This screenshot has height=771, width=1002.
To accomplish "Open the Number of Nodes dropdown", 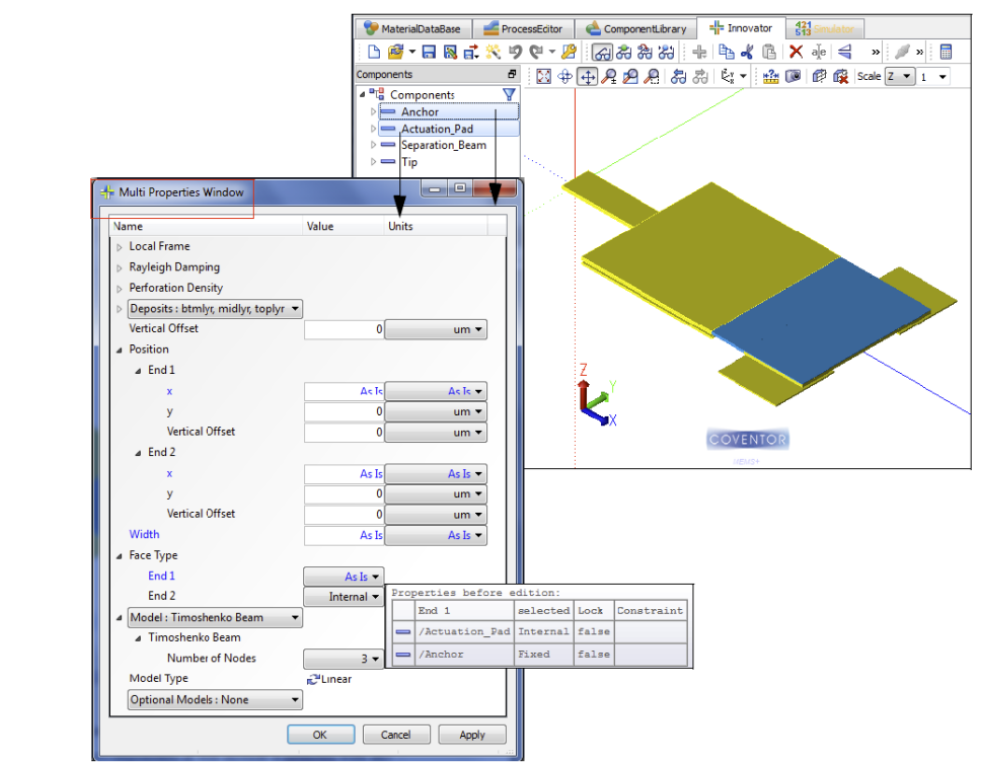I will tap(343, 659).
